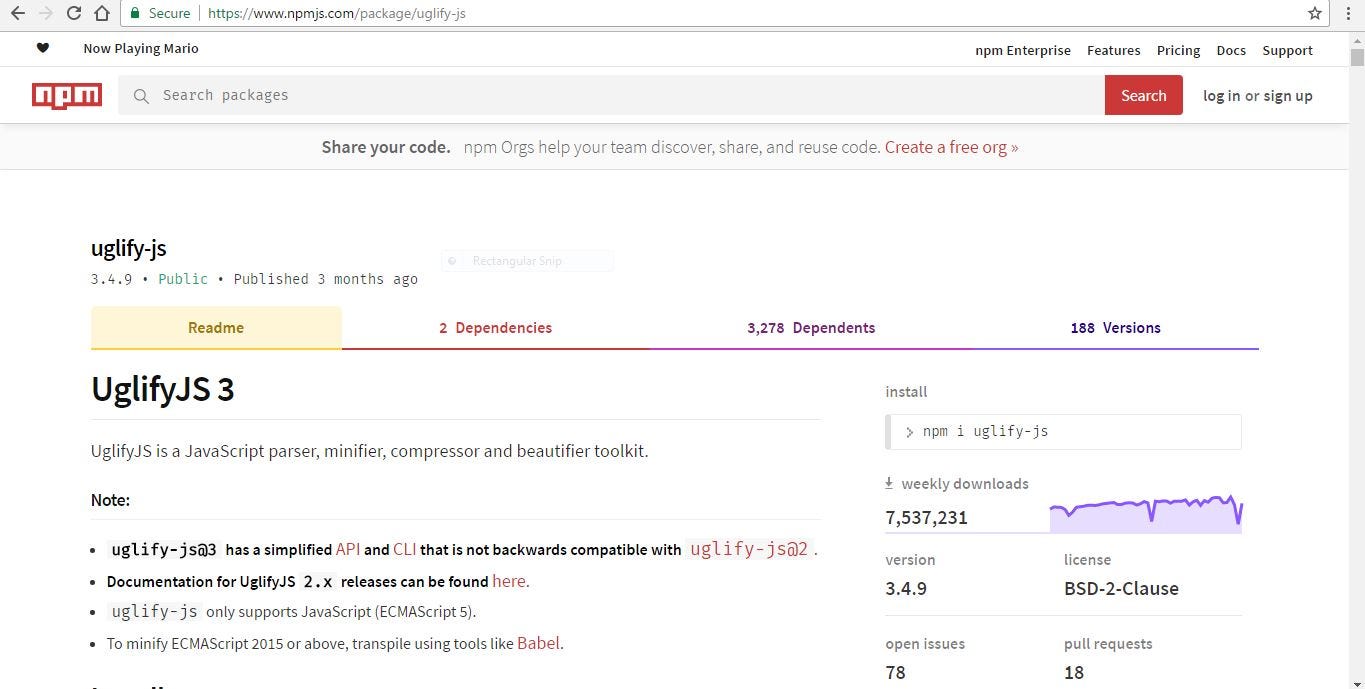Screen dimensions: 1365x689
Task: Click Now Playing Mario text
Action: [141, 48]
